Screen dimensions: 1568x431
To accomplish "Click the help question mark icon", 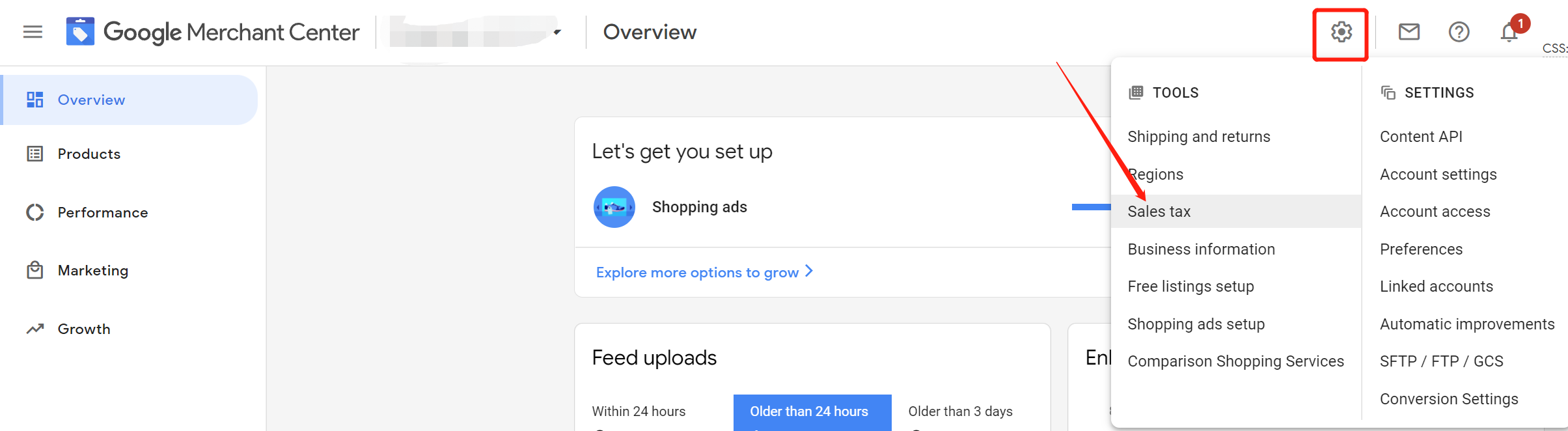I will [x=1459, y=32].
